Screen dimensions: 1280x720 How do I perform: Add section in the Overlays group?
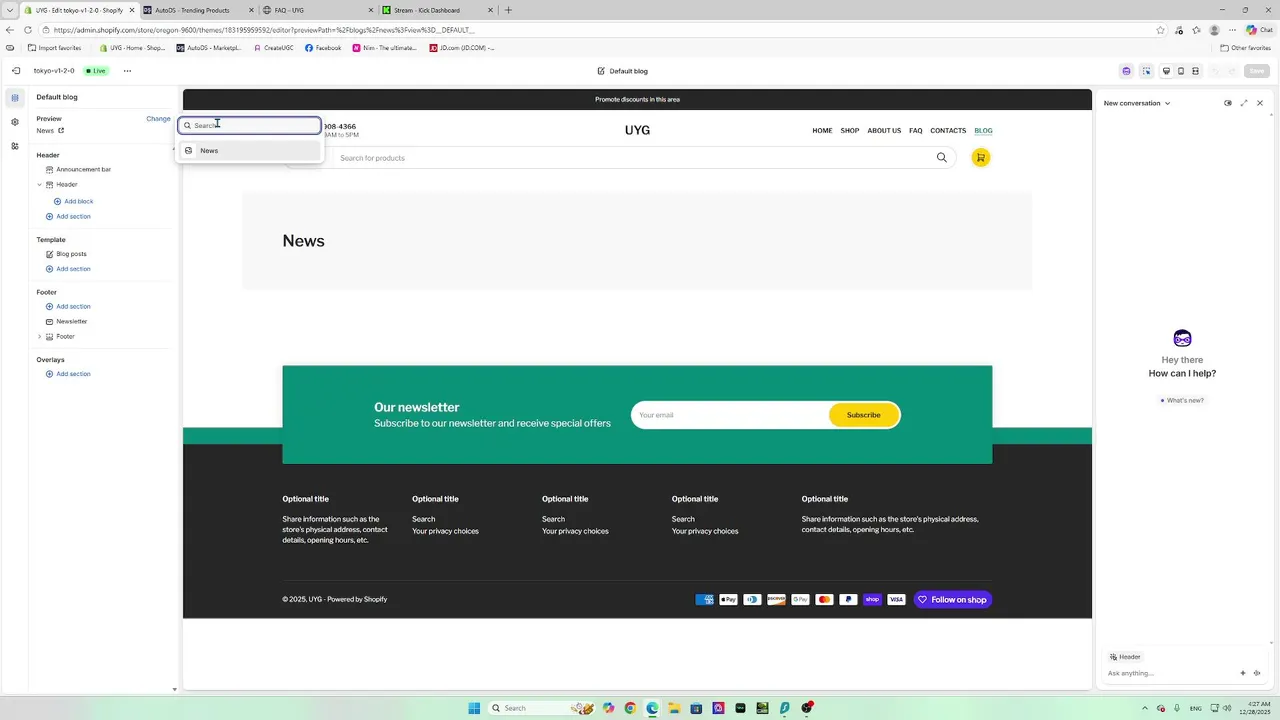pyautogui.click(x=68, y=374)
